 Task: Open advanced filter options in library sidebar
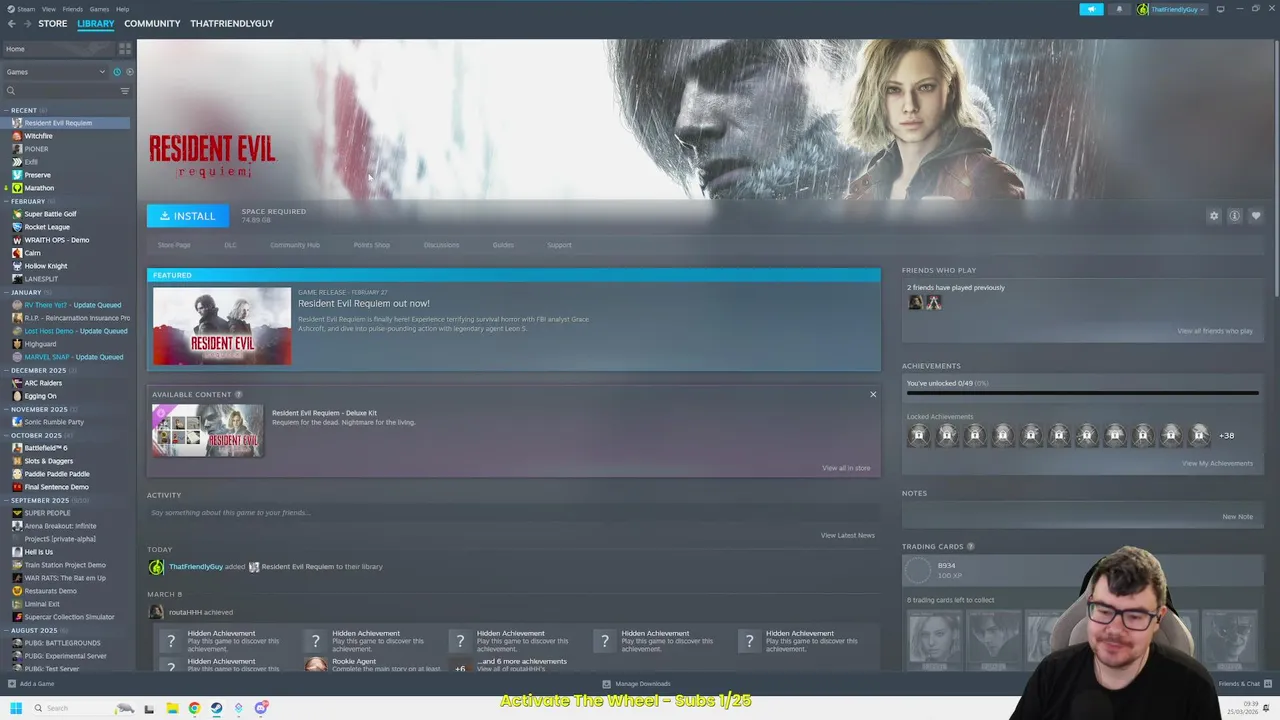125,91
